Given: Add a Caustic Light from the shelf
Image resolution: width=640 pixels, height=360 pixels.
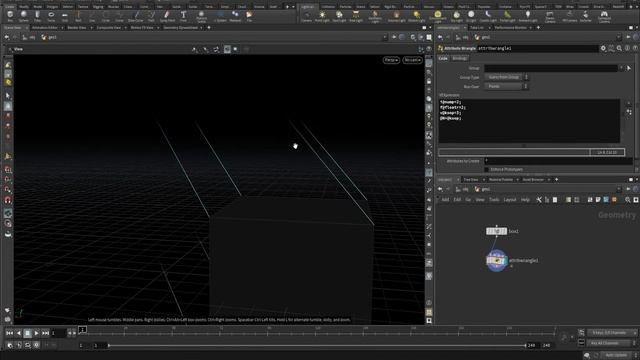Looking at the screenshot, I should coord(488,16).
